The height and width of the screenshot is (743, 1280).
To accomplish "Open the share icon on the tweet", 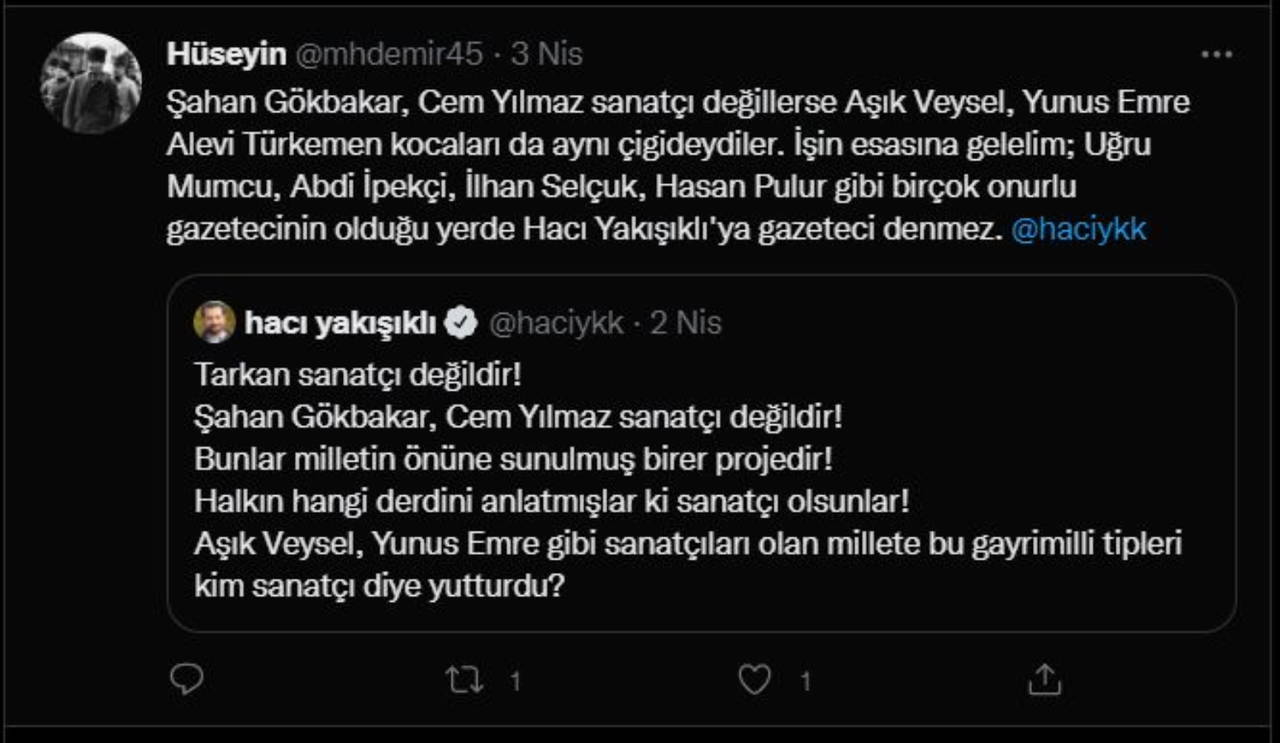I will (1043, 681).
